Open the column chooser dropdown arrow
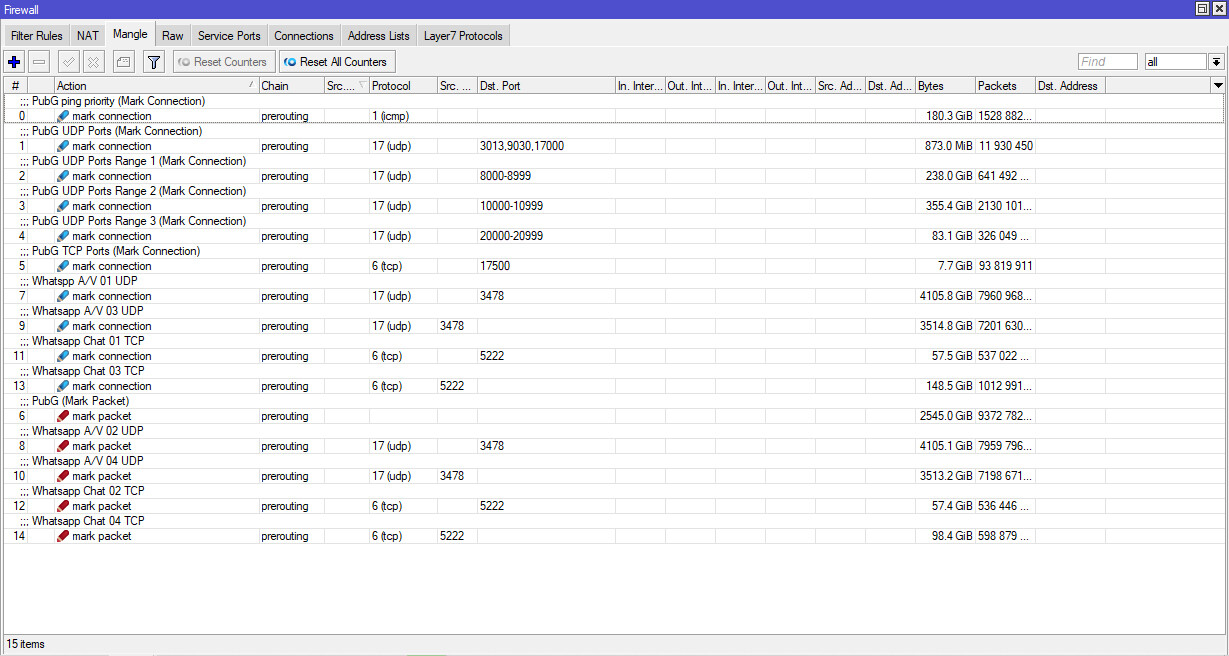The height and width of the screenshot is (656, 1229). 1218,86
